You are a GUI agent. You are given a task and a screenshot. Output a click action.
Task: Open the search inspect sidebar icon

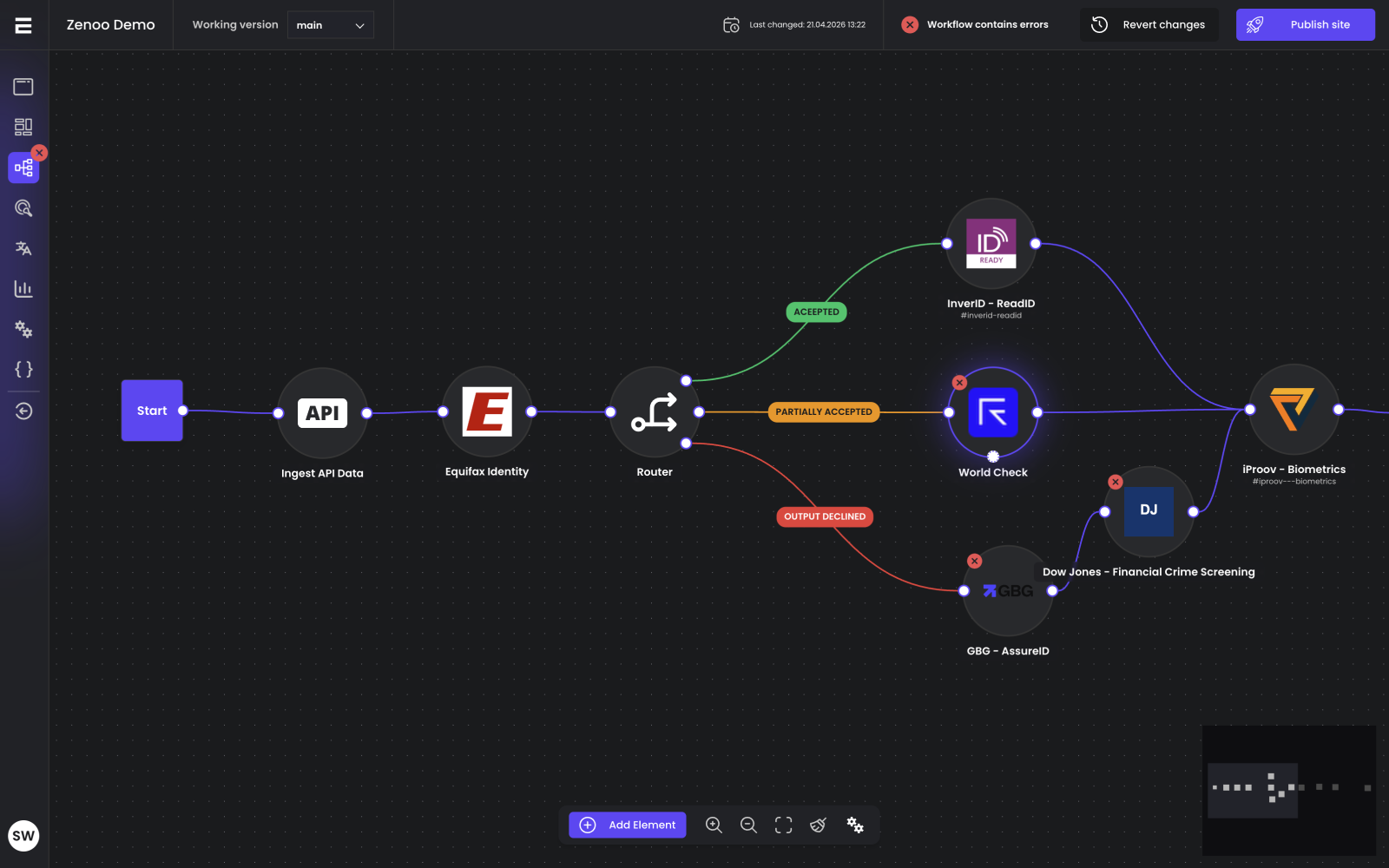click(x=23, y=208)
